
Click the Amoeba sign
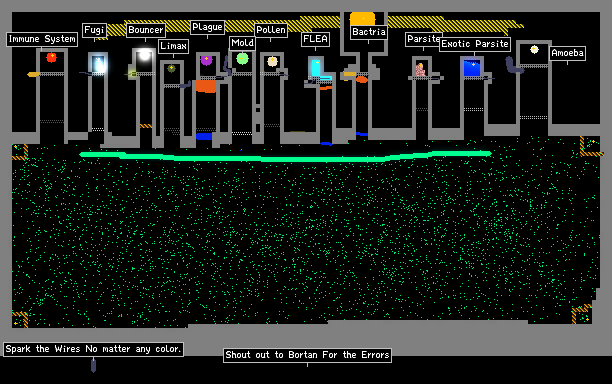click(x=568, y=53)
